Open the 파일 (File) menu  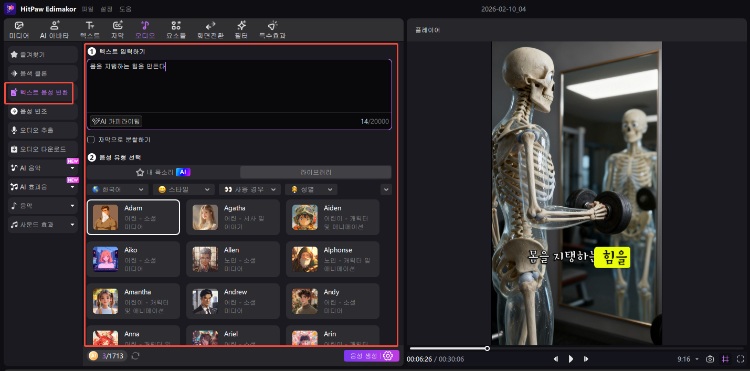pyautogui.click(x=87, y=9)
